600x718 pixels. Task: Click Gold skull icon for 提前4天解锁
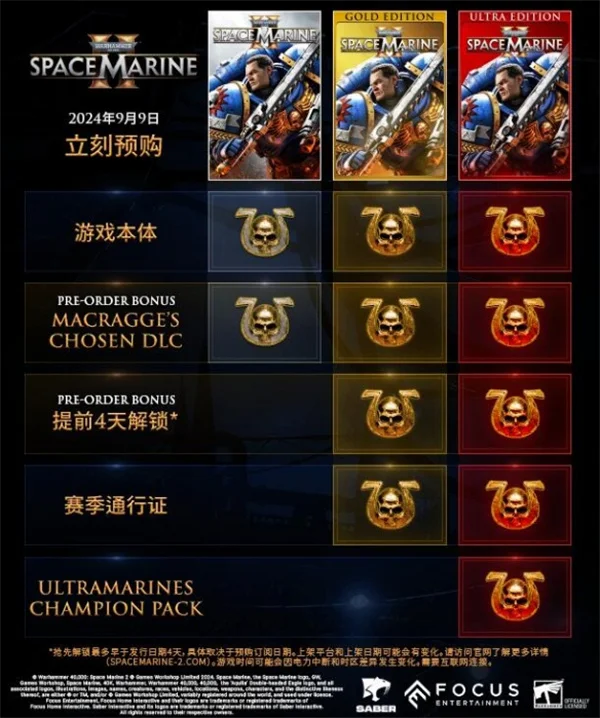click(x=390, y=413)
